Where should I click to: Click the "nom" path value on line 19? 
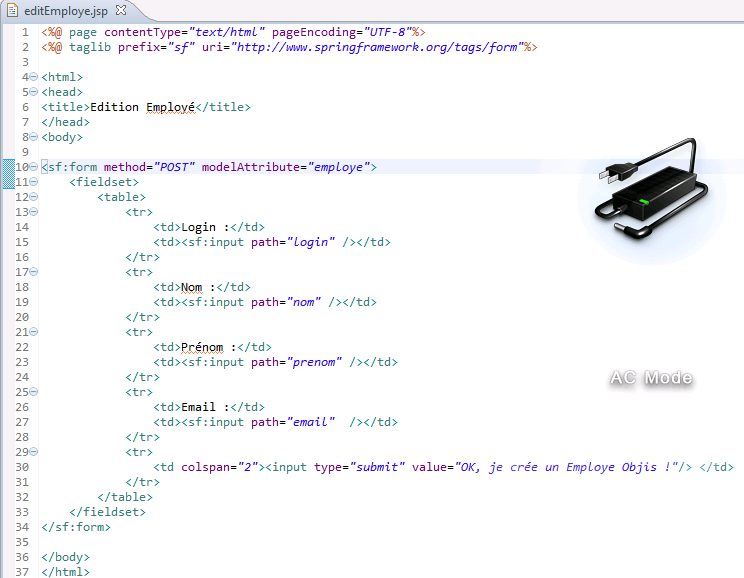pyautogui.click(x=304, y=302)
